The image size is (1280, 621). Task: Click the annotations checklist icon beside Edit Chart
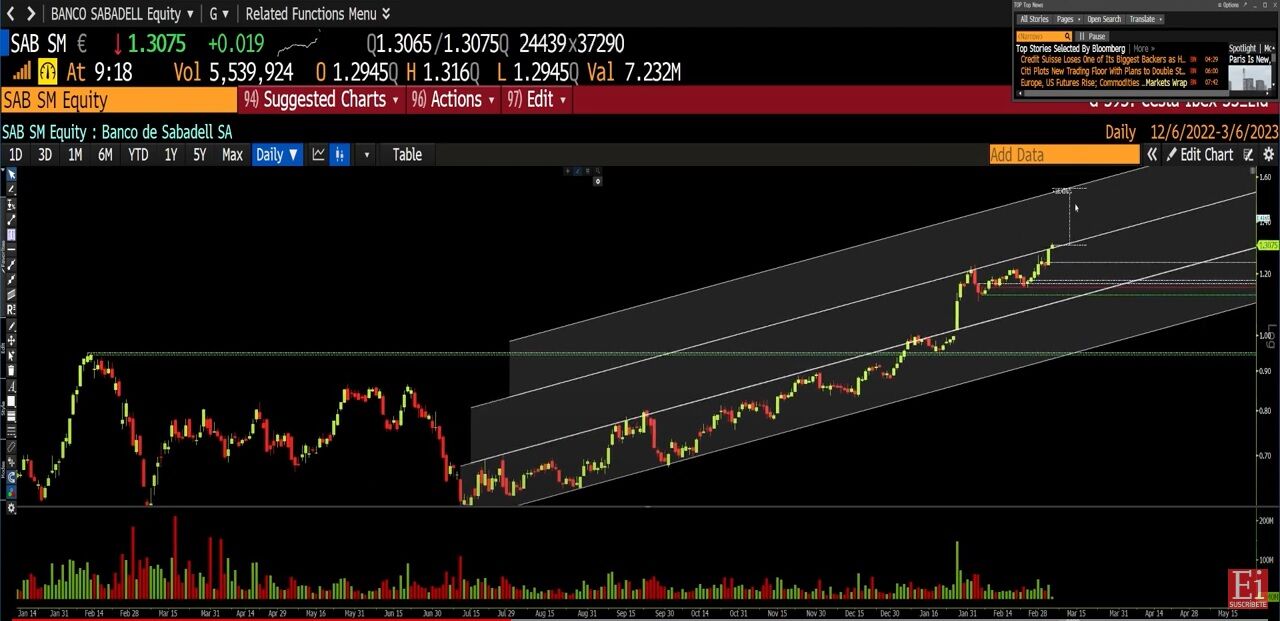click(x=1248, y=155)
